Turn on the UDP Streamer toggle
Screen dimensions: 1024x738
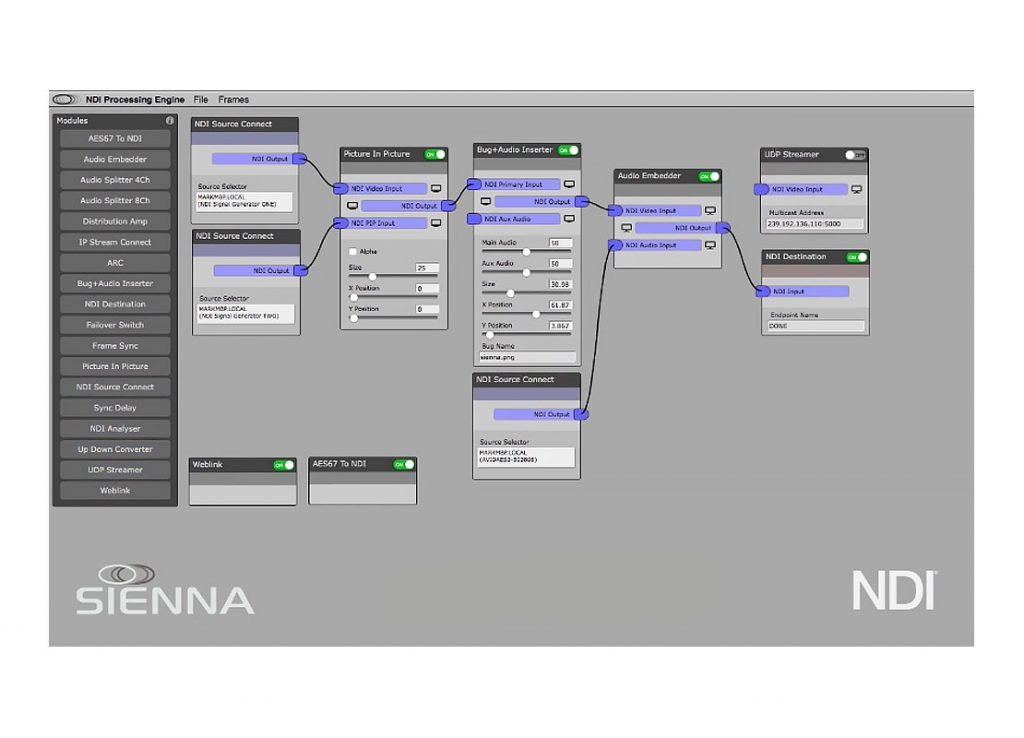855,155
